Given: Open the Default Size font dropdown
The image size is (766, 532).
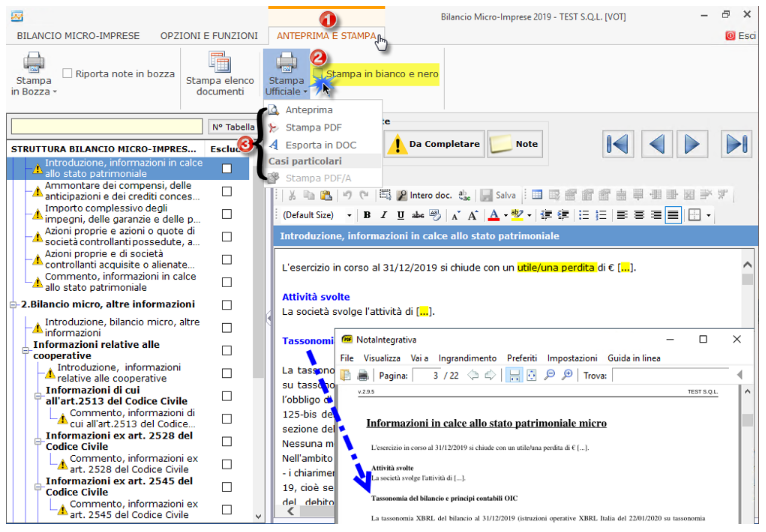Looking at the screenshot, I should click(x=314, y=215).
